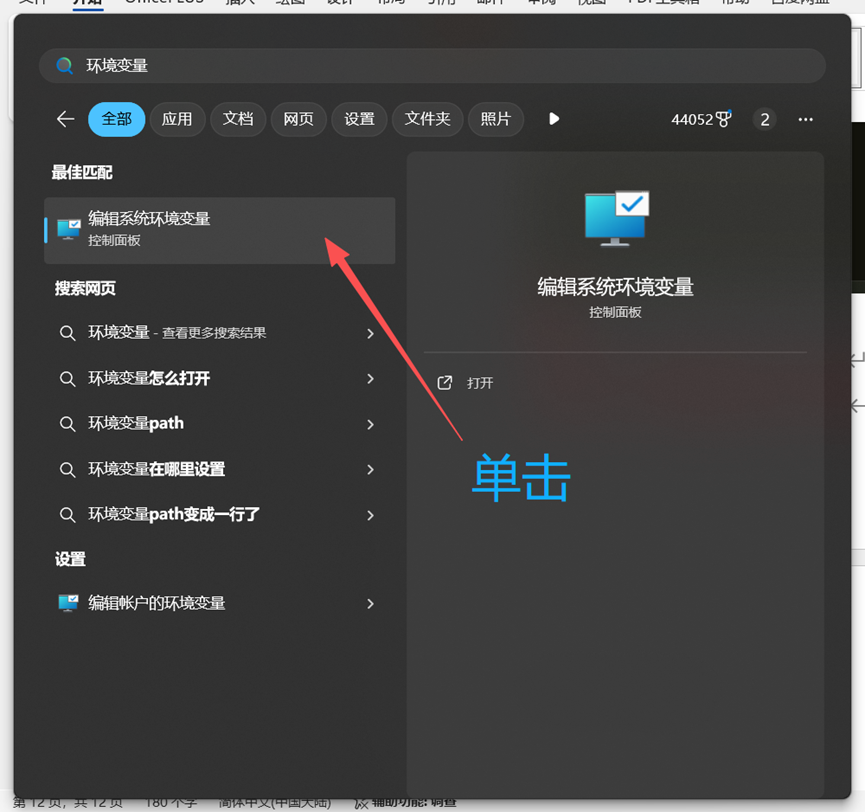This screenshot has width=865, height=812.
Task: Open 环境变量在哪里设置 web suggestion
Action: point(220,469)
